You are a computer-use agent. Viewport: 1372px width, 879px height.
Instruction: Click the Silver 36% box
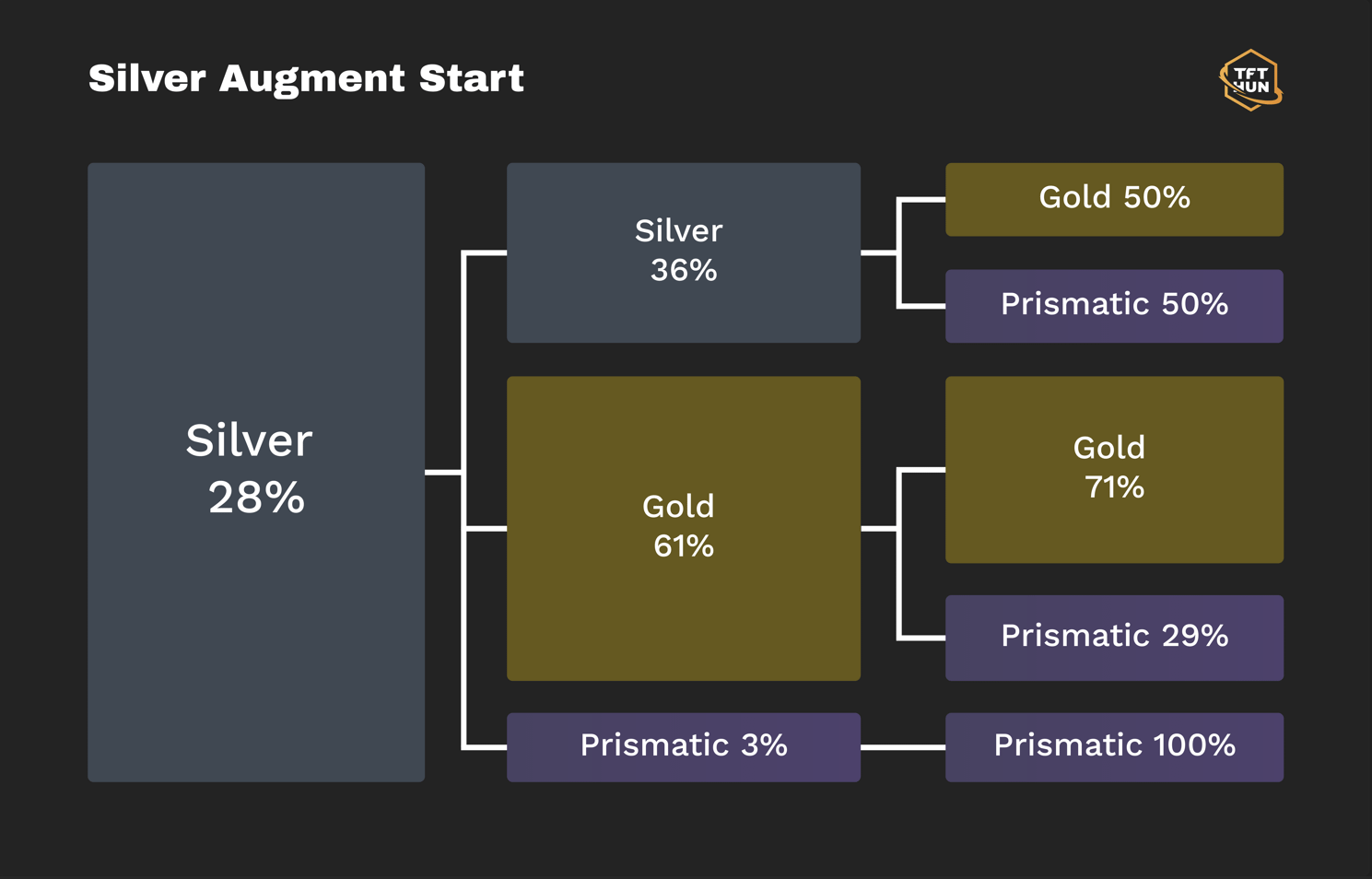point(684,252)
